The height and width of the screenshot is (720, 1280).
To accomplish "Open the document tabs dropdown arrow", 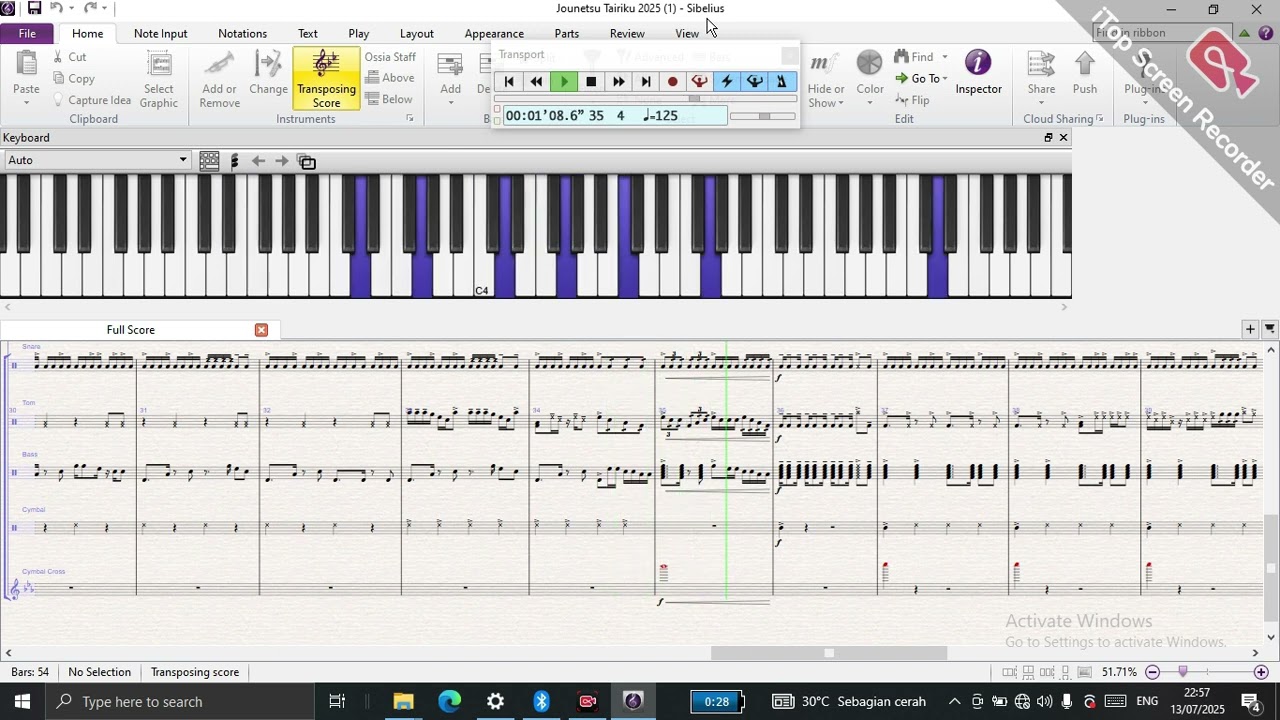I will (x=1270, y=329).
